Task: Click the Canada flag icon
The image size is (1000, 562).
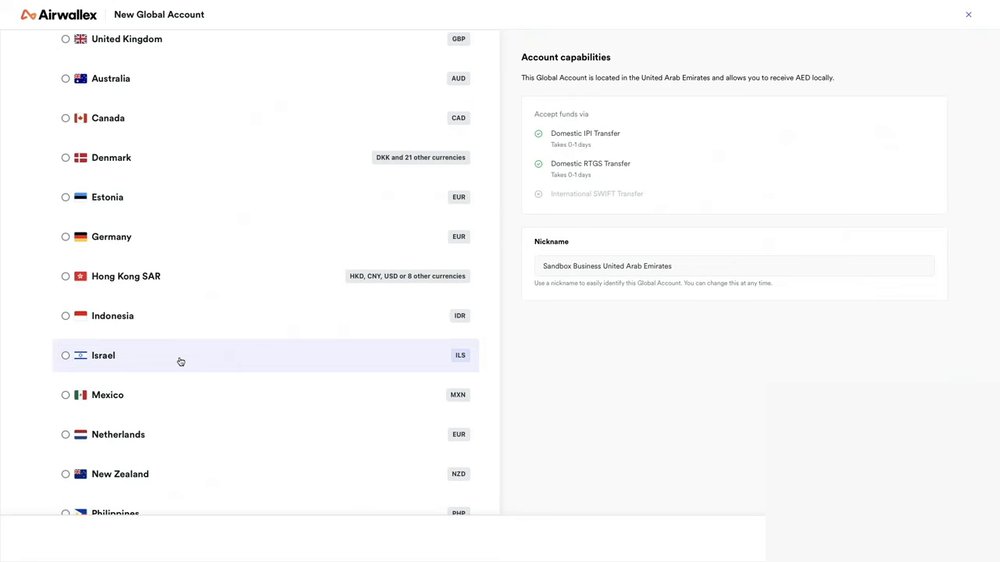Action: click(x=80, y=118)
